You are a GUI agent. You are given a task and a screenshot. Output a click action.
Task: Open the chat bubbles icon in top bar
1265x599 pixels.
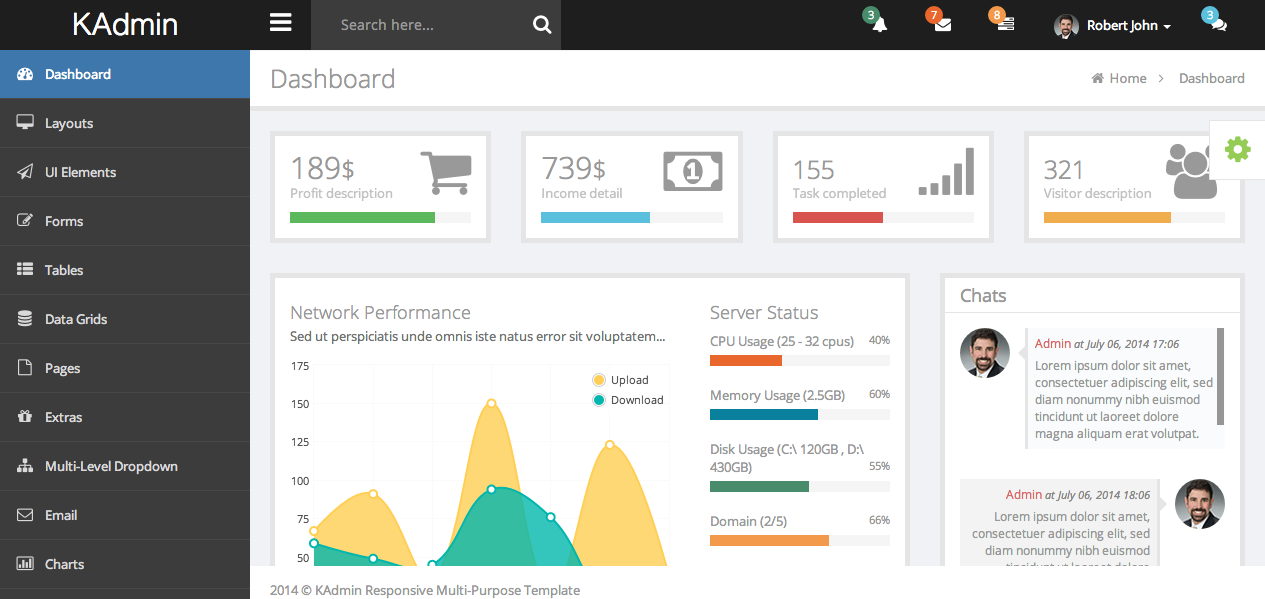click(1218, 25)
